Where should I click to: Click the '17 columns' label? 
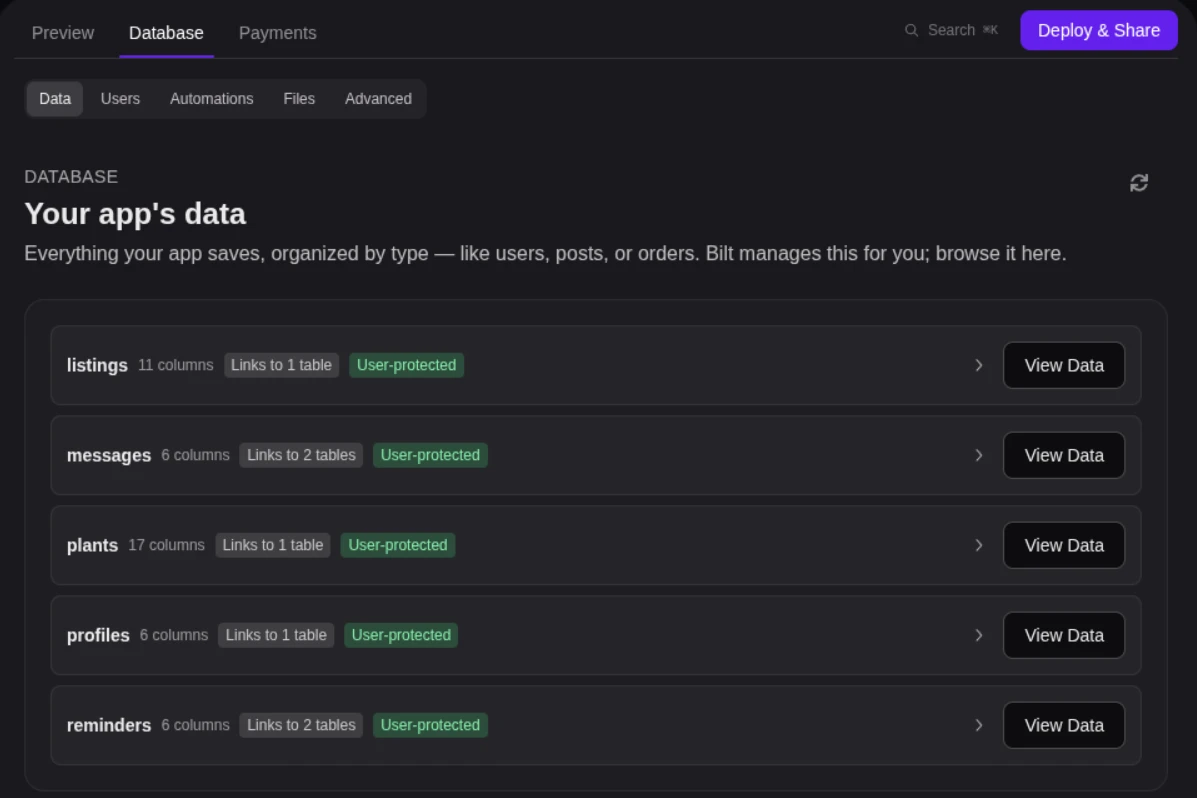point(166,546)
